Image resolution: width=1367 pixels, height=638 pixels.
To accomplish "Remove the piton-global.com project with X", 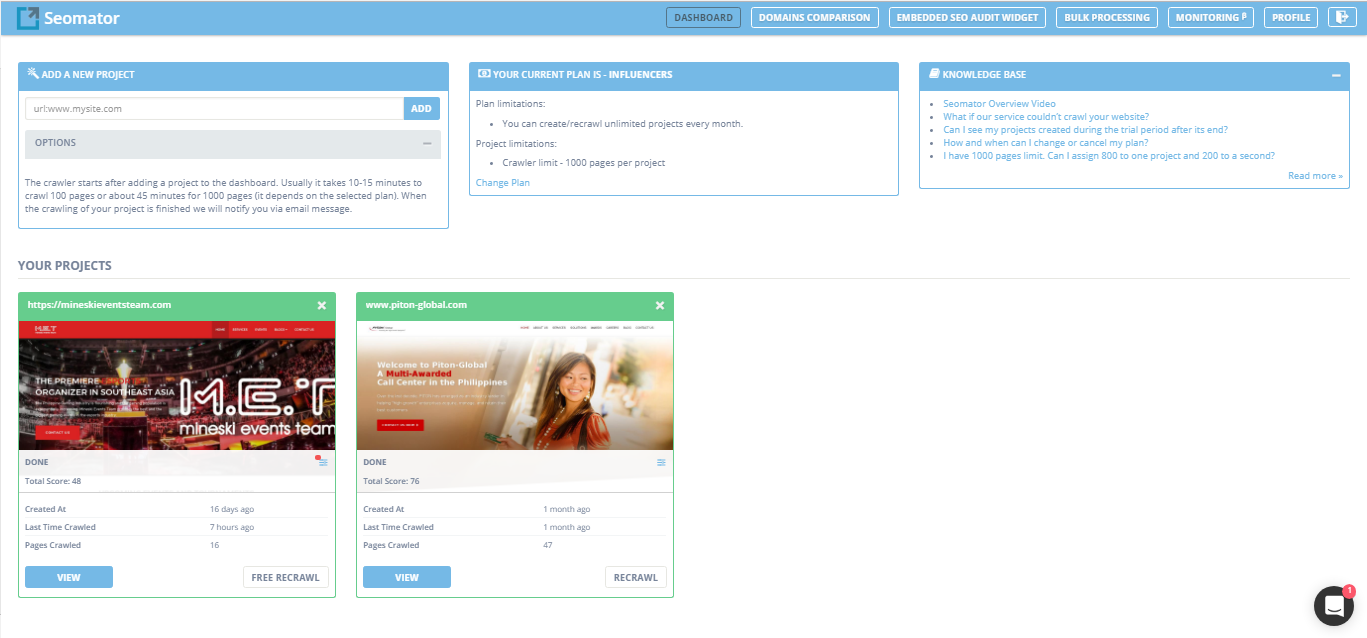I will (660, 306).
